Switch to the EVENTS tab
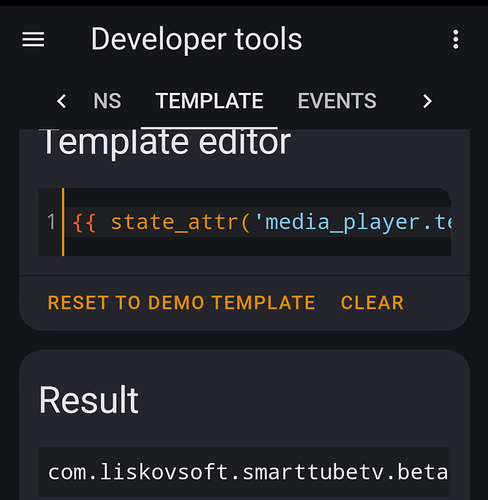The image size is (488, 500). click(337, 101)
